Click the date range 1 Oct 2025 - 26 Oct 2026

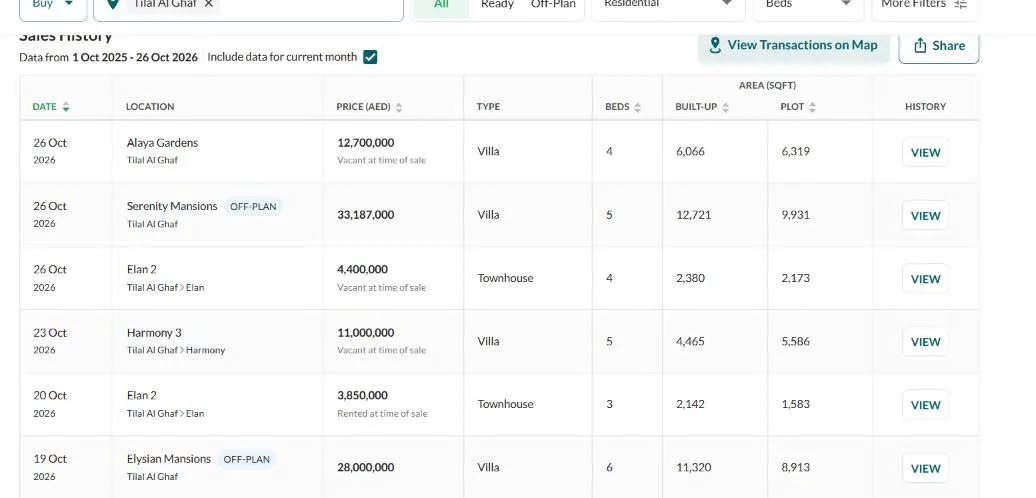point(135,57)
